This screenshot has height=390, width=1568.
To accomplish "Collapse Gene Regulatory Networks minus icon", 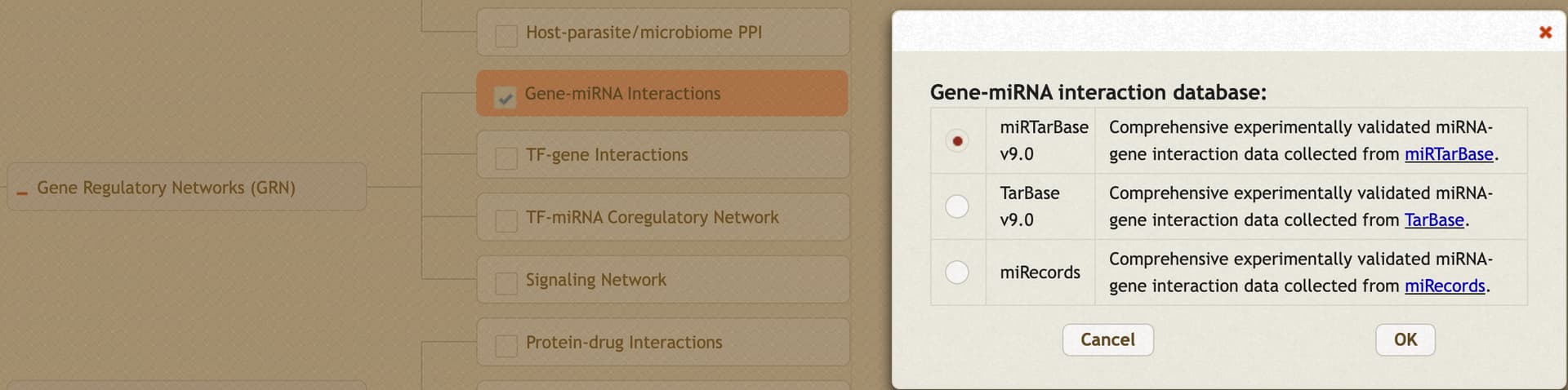I will pos(22,193).
